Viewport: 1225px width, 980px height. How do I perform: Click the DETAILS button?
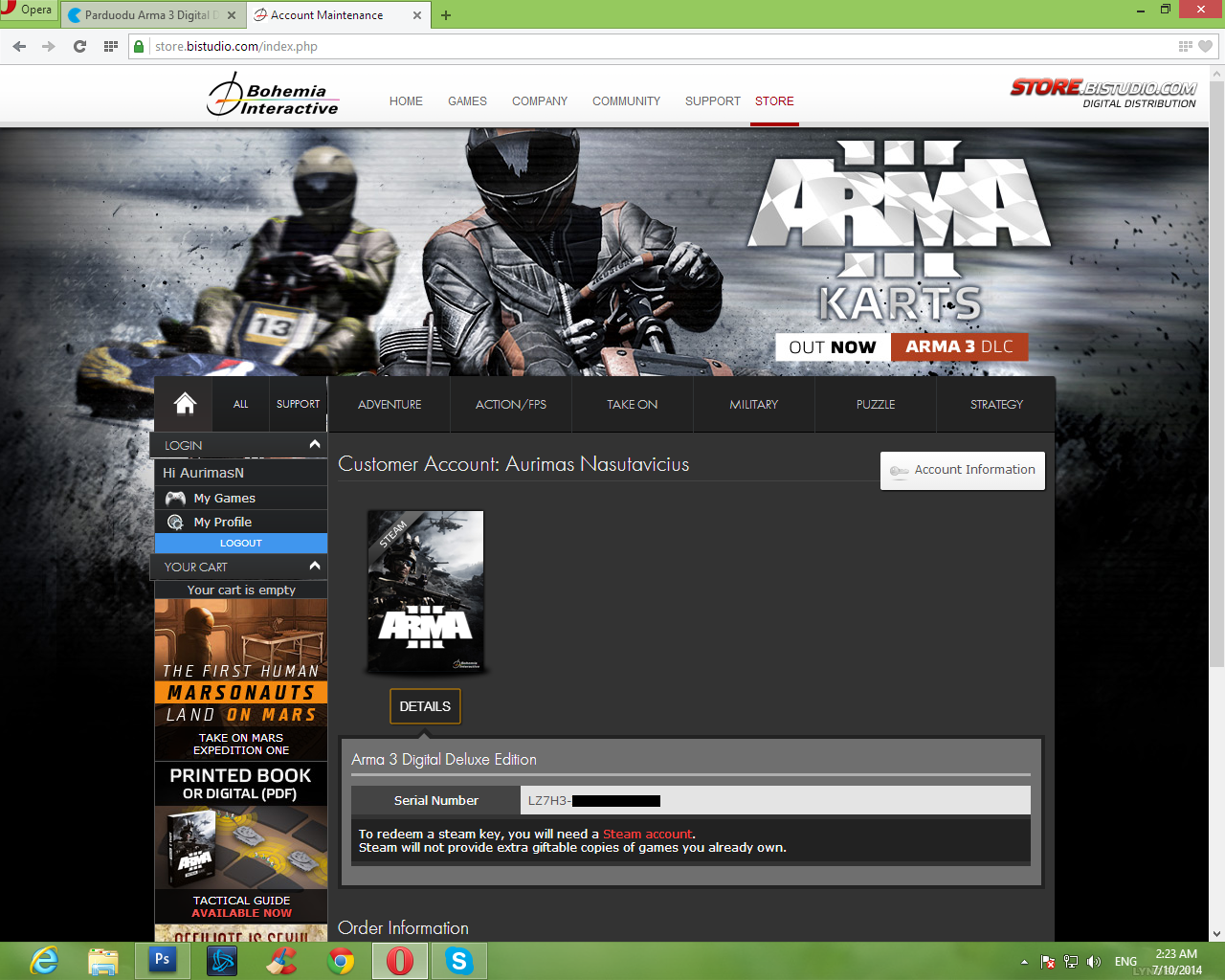[425, 706]
